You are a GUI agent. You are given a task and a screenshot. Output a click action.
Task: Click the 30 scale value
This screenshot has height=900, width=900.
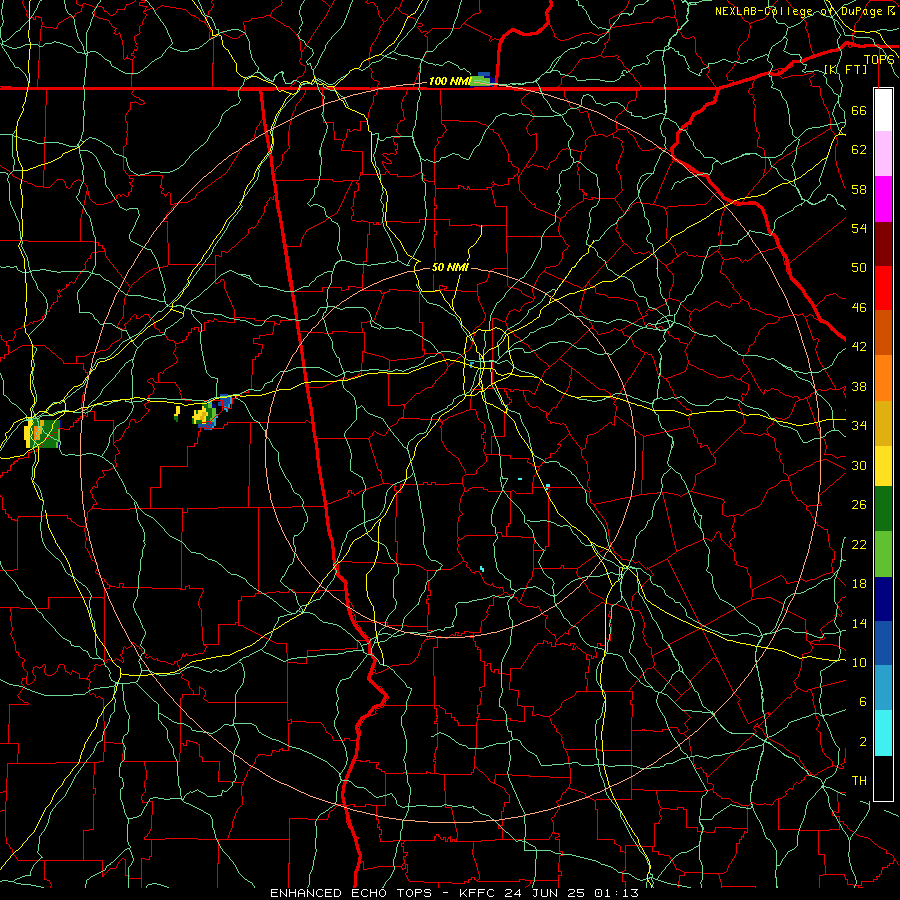(859, 465)
